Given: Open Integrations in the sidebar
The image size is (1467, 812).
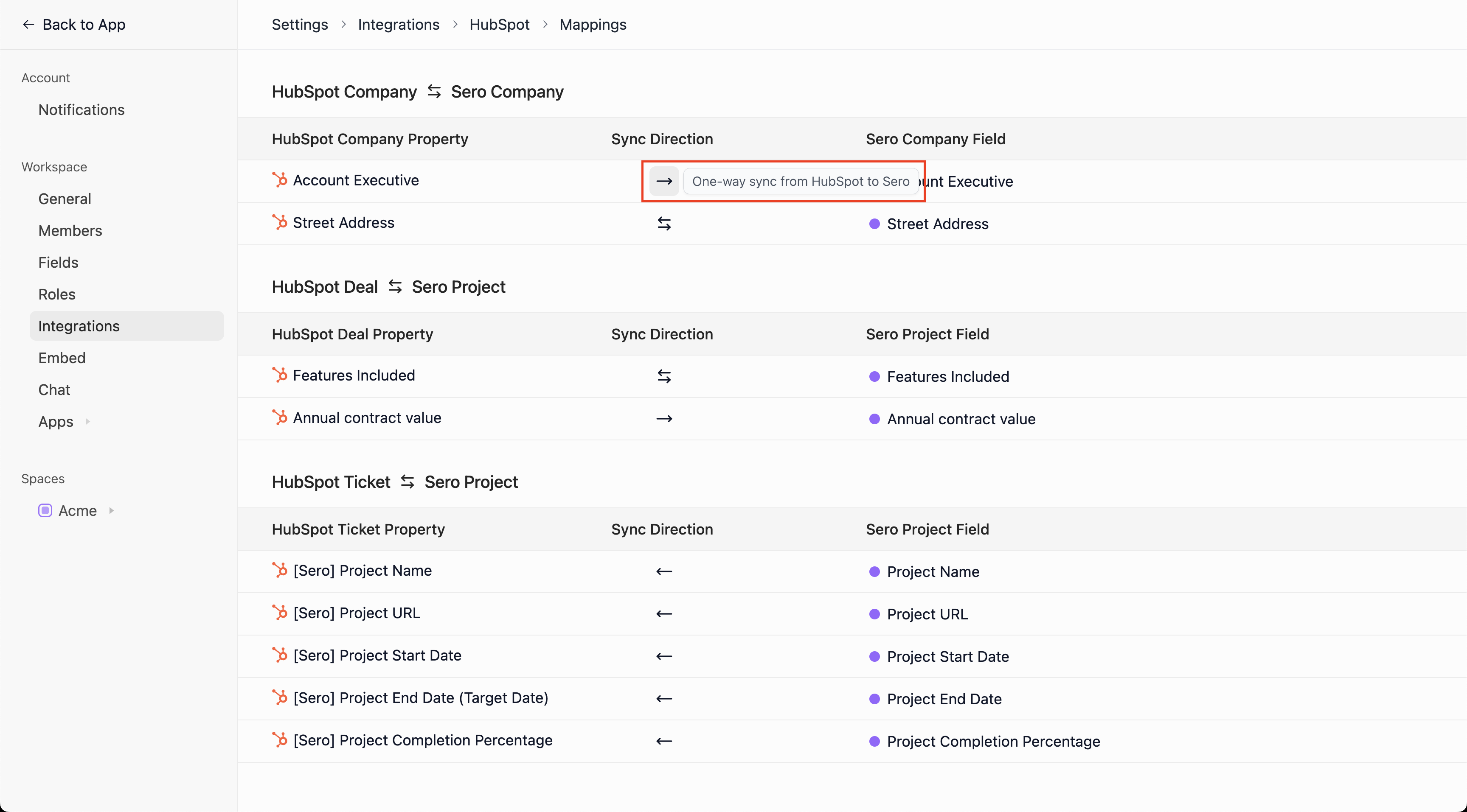Looking at the screenshot, I should click(x=79, y=326).
